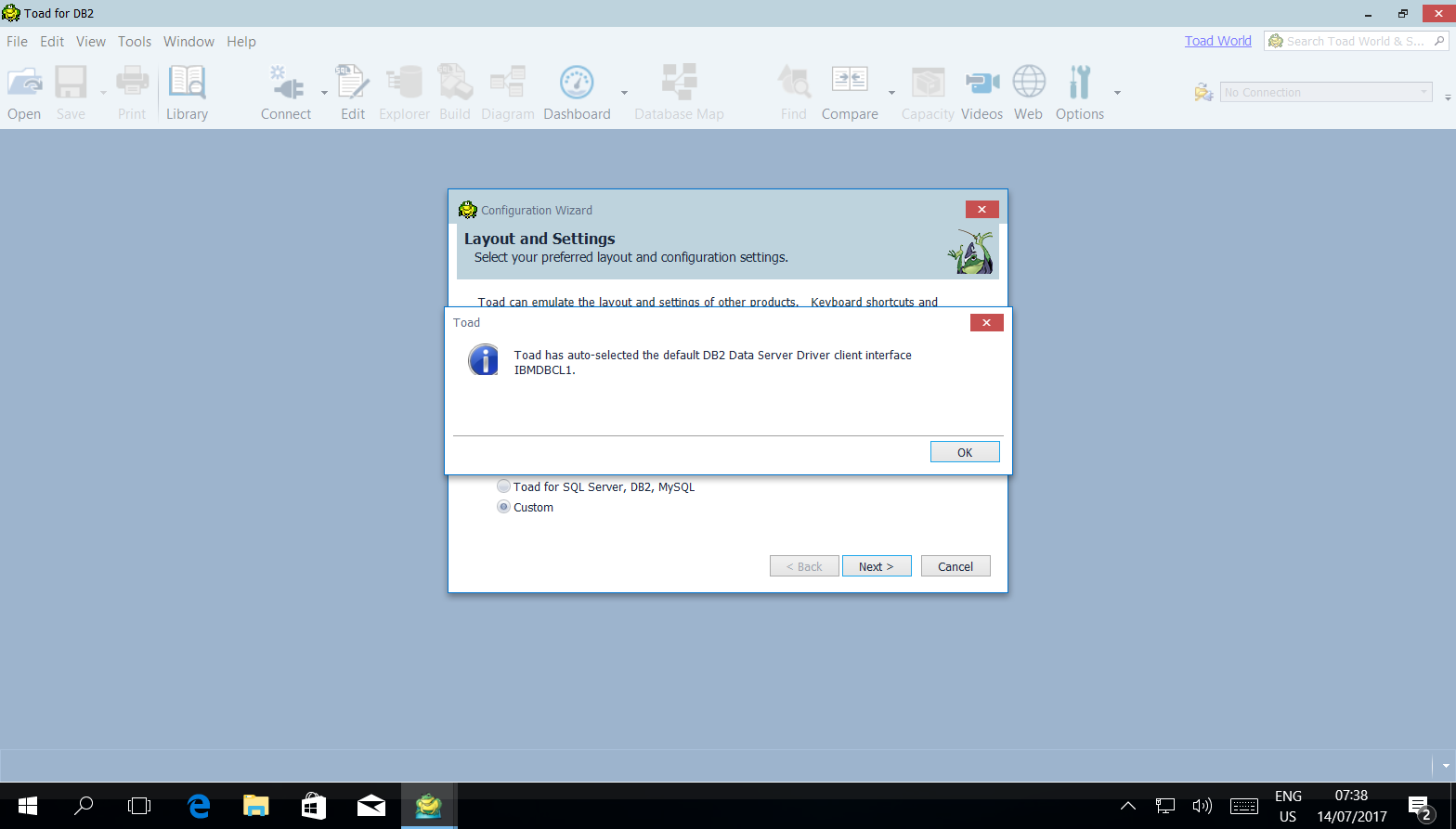Click Next in the Configuration Wizard
Viewport: 1456px width, 829px height.
[x=877, y=566]
